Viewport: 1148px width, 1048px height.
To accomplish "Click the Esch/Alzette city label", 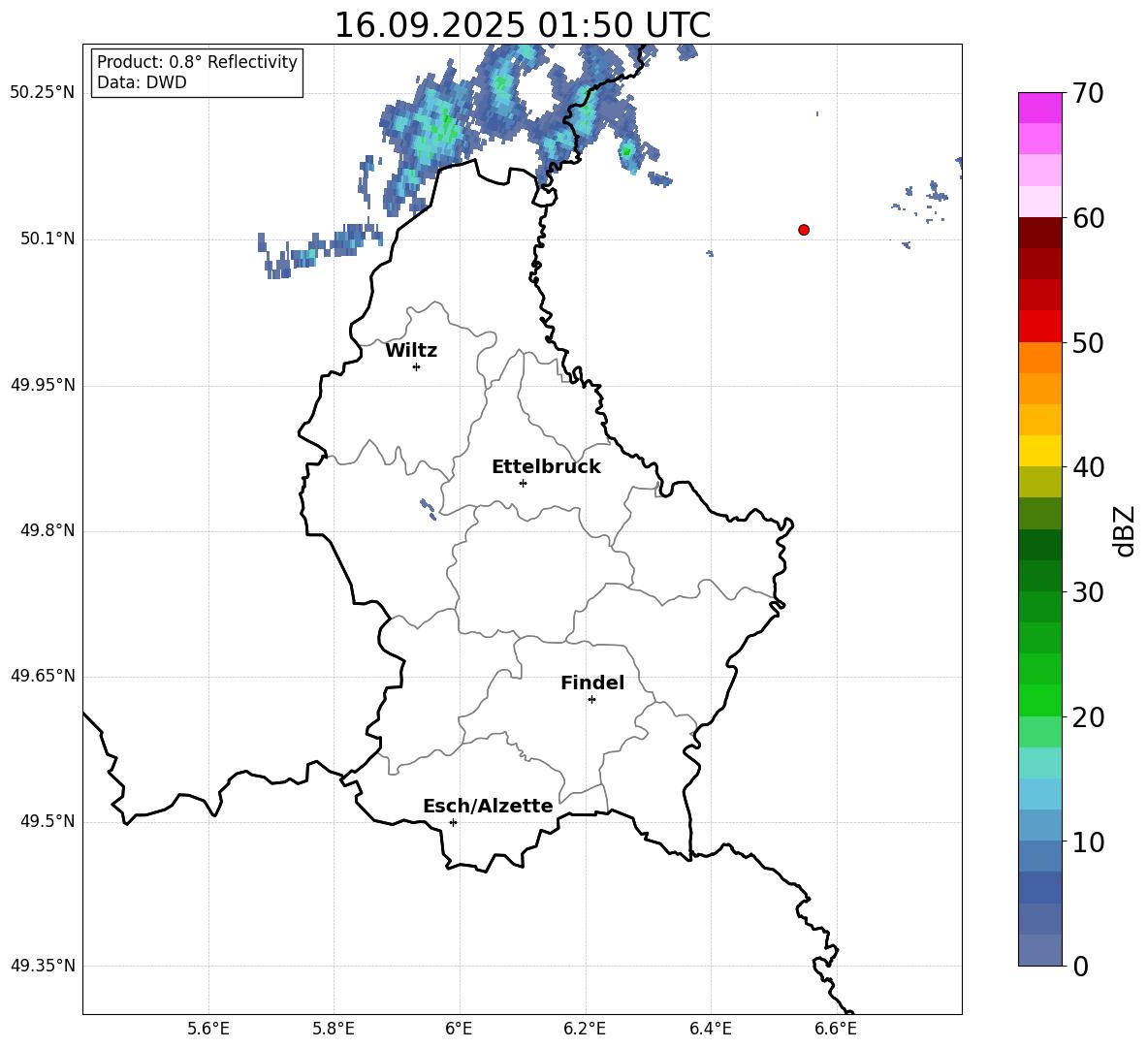I will [x=488, y=806].
